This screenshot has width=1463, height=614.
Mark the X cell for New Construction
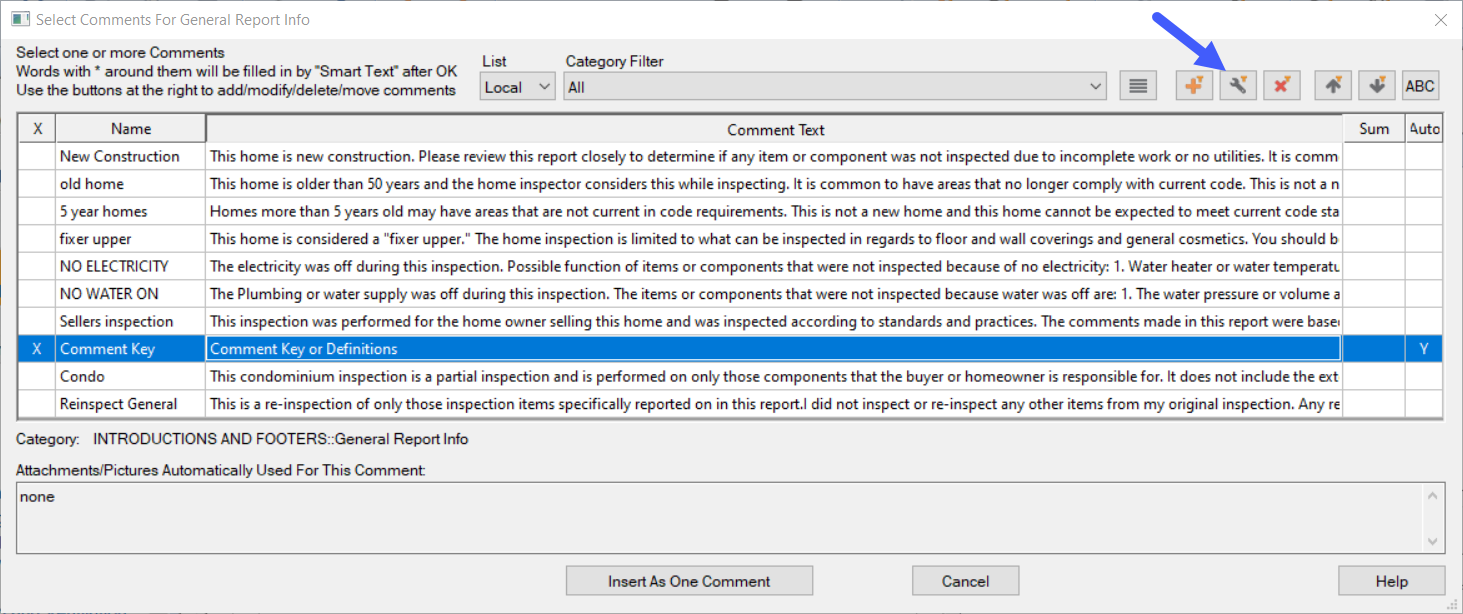click(x=37, y=156)
